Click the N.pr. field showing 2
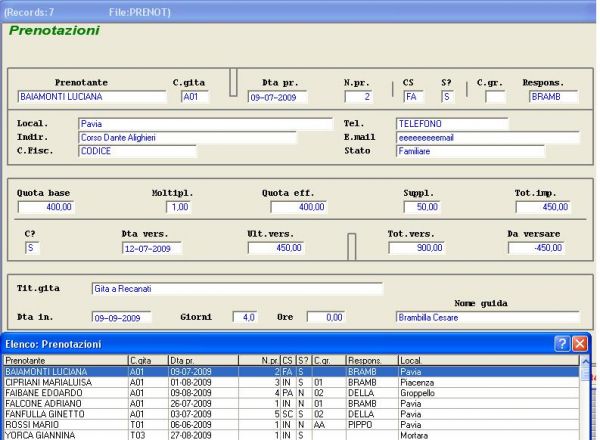600x440 pixels. [x=358, y=97]
